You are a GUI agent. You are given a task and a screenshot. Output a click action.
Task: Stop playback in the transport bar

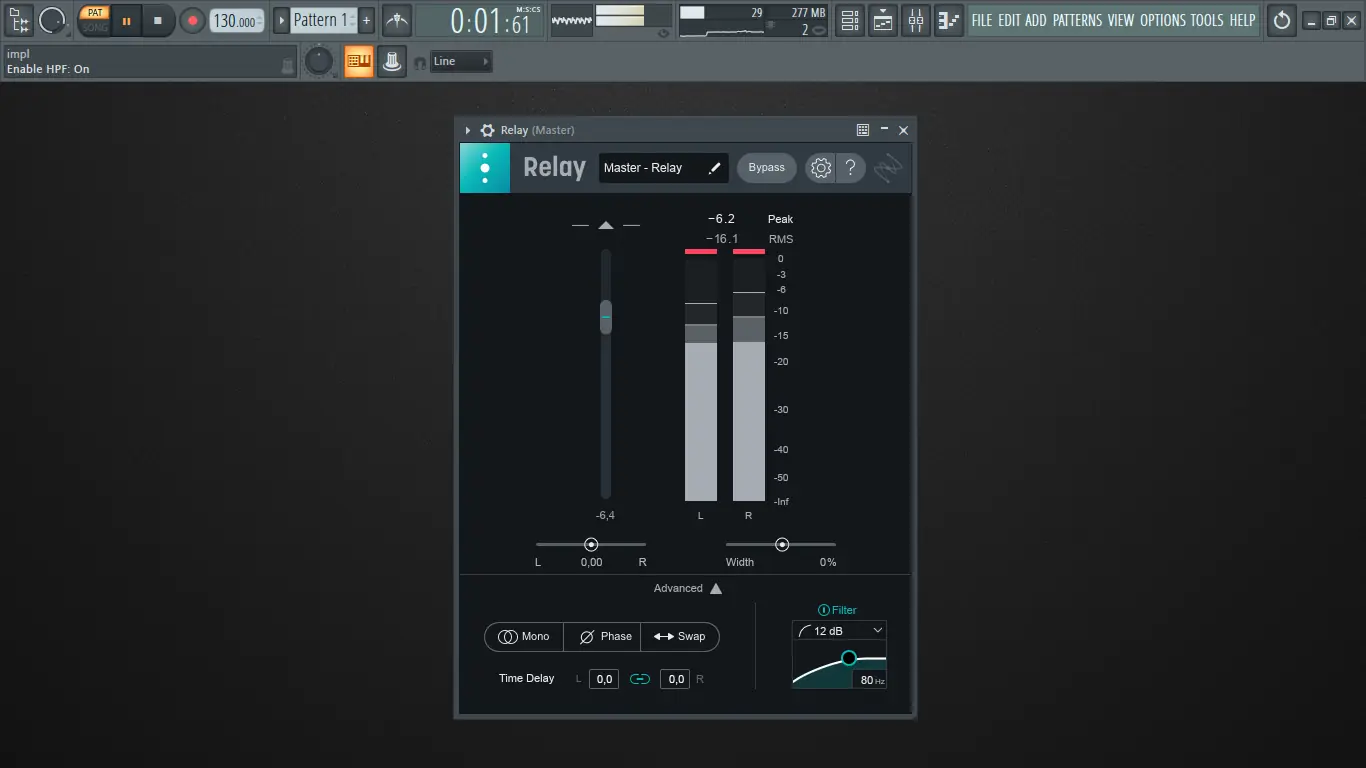tap(158, 20)
